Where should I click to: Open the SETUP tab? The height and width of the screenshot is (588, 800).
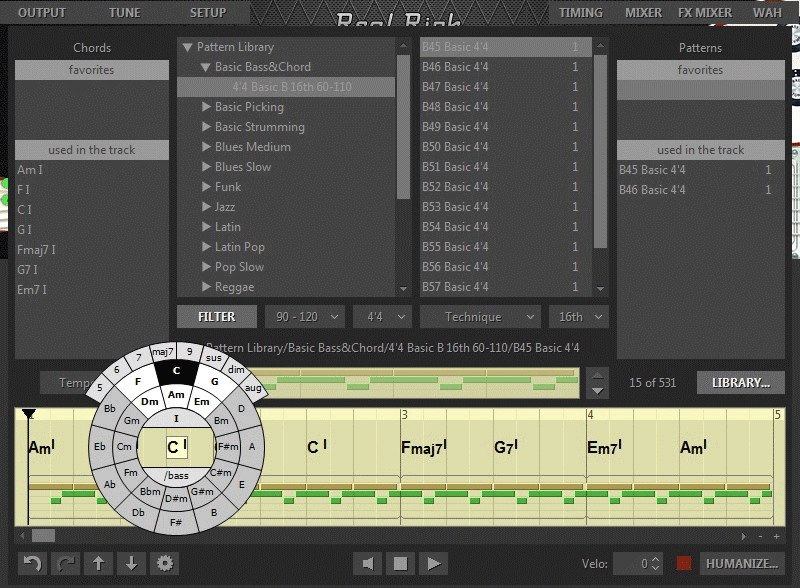point(208,13)
